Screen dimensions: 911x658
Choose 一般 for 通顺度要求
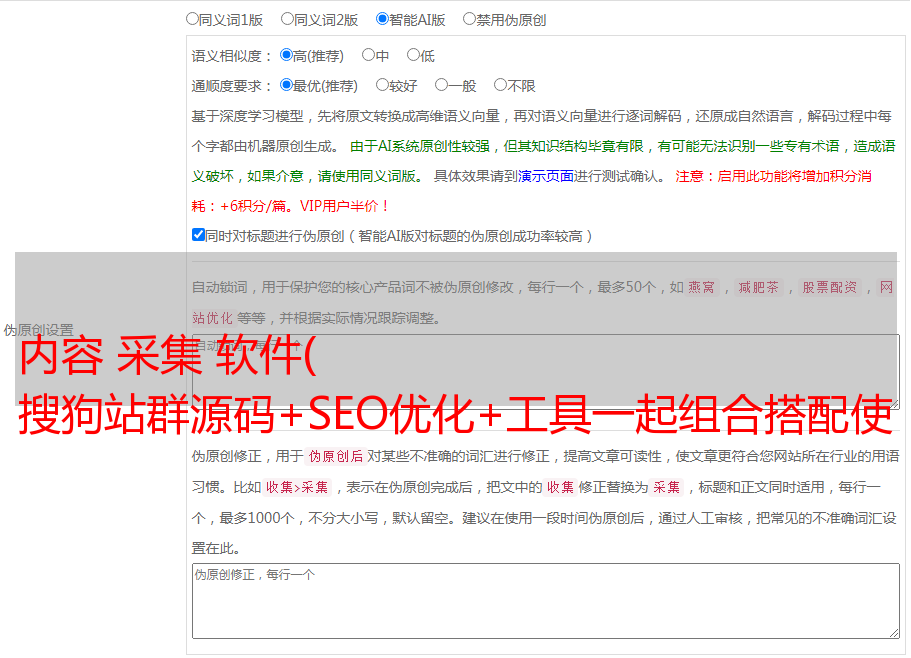tap(442, 86)
